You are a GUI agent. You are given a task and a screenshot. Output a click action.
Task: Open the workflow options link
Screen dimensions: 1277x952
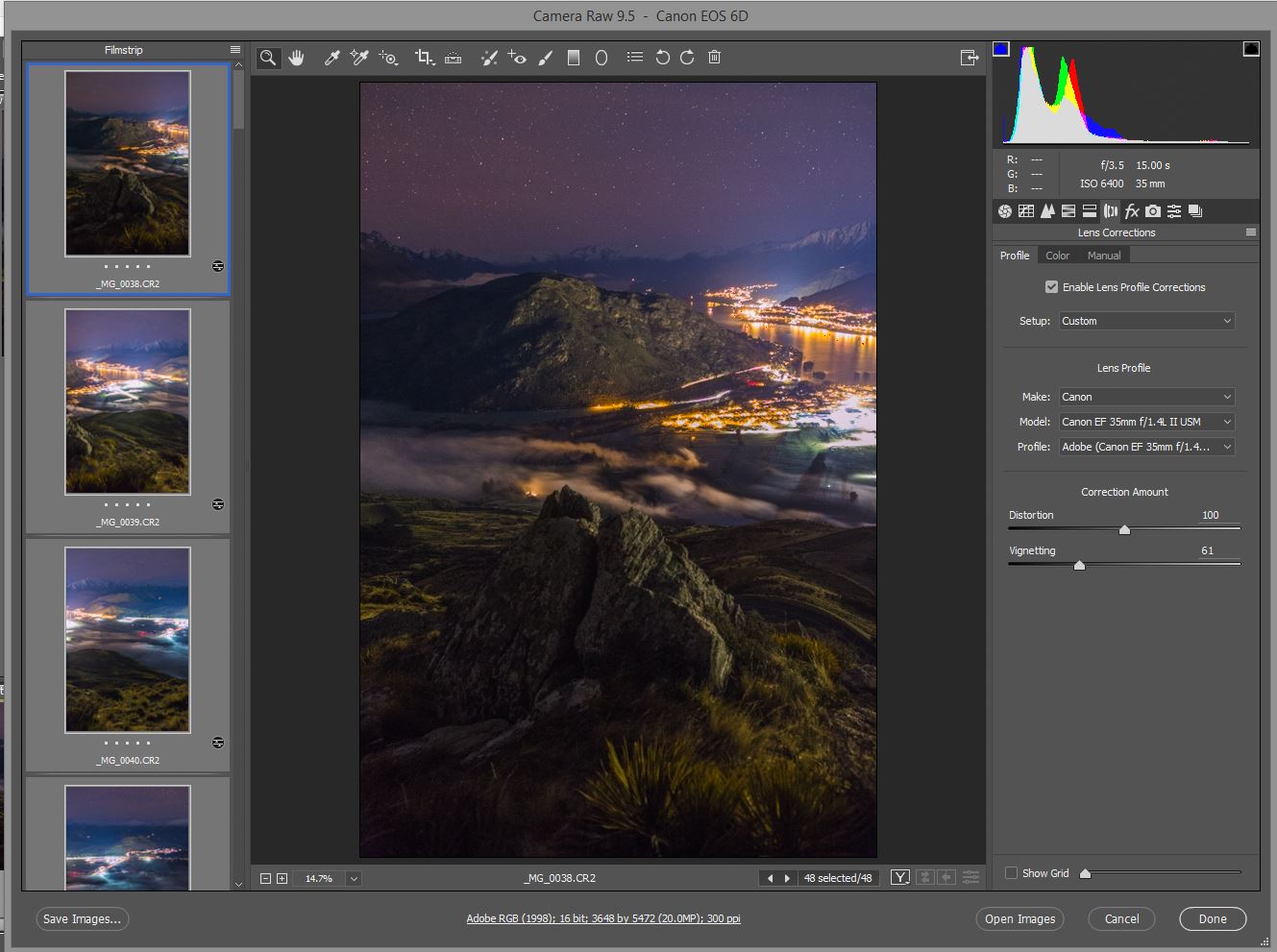click(603, 919)
